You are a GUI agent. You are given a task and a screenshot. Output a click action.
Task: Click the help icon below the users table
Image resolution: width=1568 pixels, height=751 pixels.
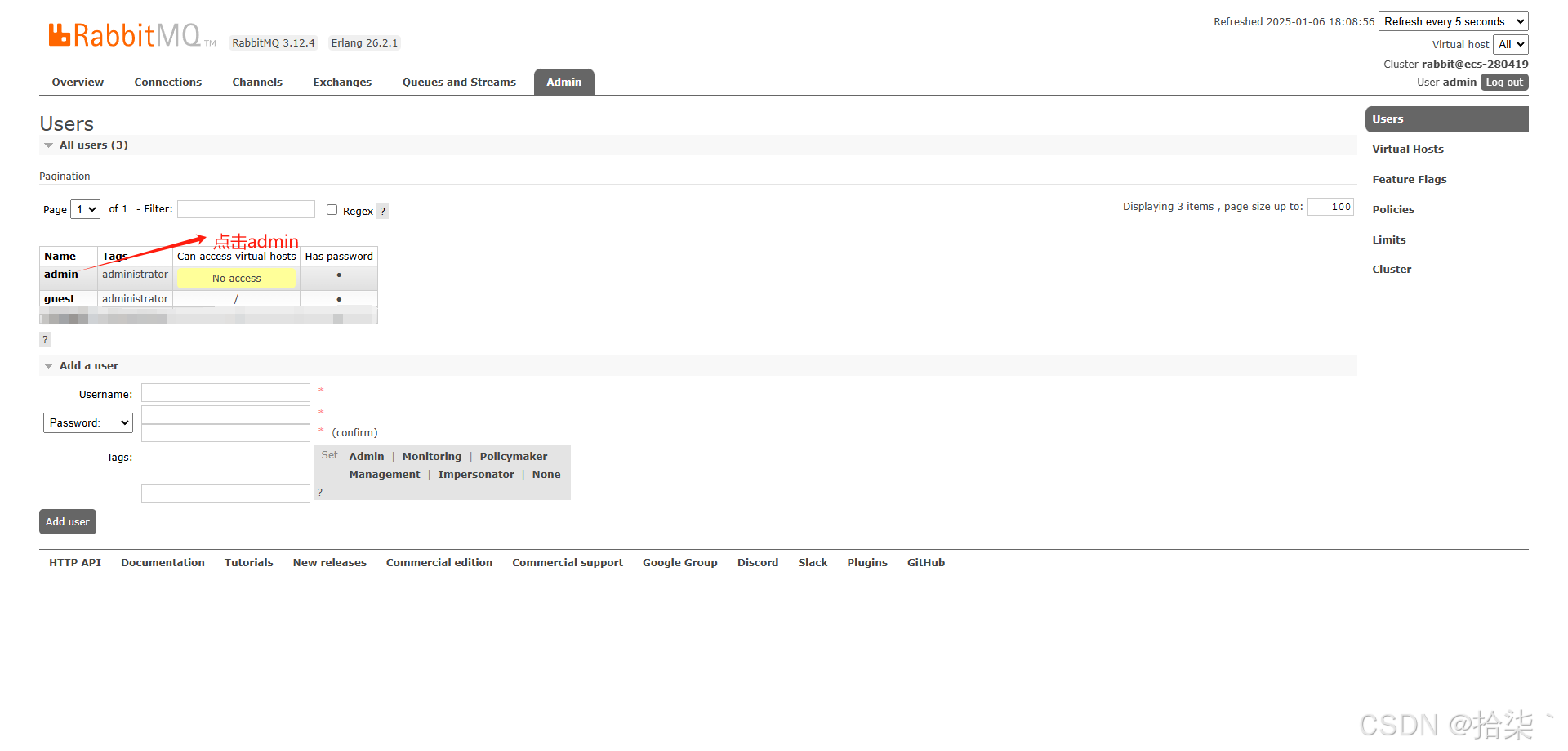(45, 339)
